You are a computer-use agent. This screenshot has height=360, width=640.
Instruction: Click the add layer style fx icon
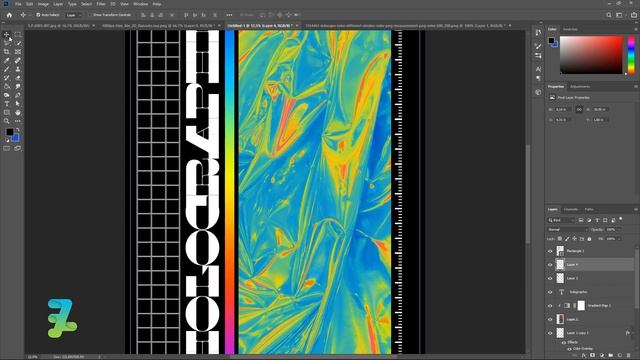(583, 356)
